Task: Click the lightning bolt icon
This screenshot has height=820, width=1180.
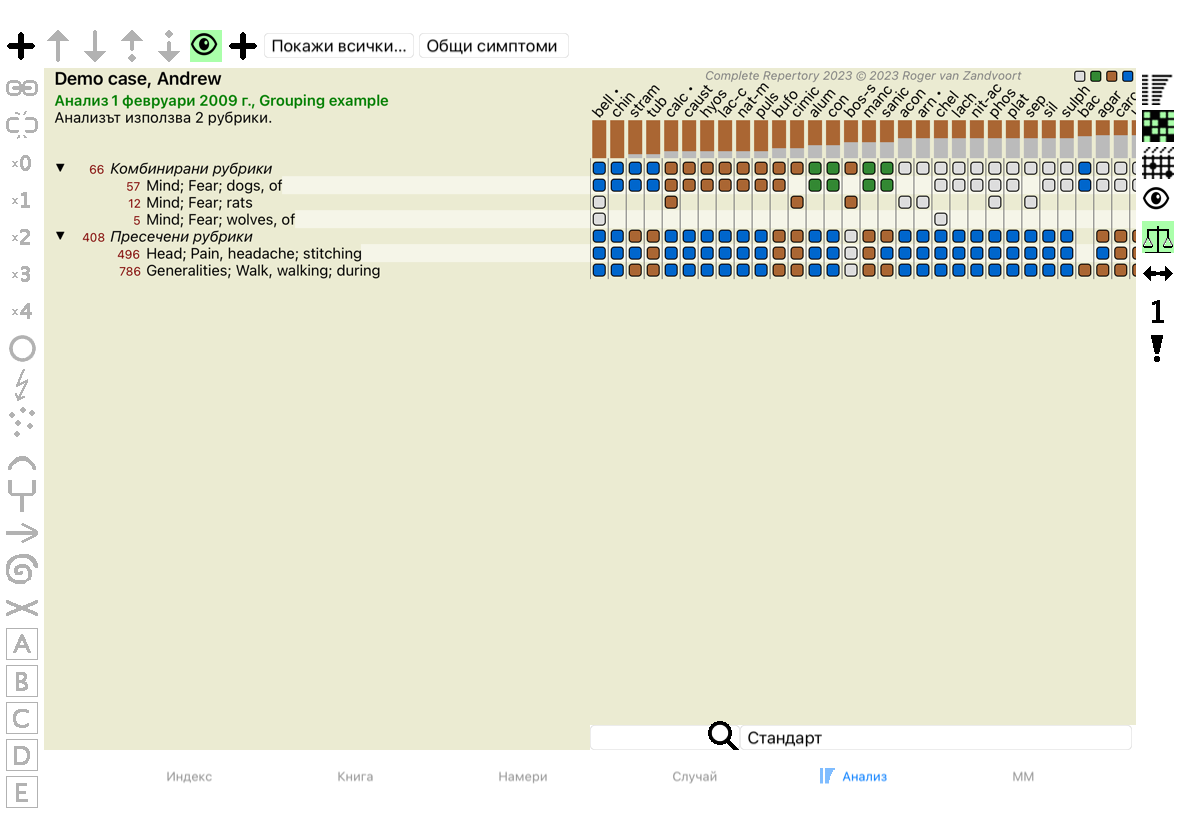Action: pyautogui.click(x=22, y=385)
